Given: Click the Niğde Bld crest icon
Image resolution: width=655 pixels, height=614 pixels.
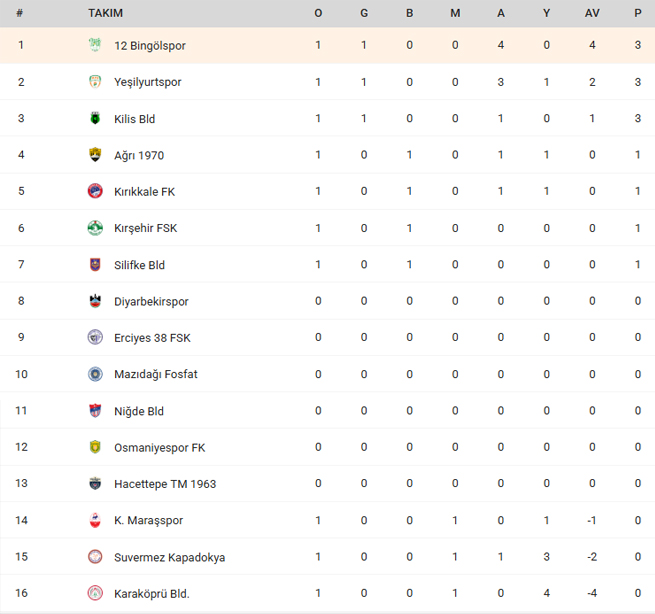Looking at the screenshot, I should click(x=95, y=411).
